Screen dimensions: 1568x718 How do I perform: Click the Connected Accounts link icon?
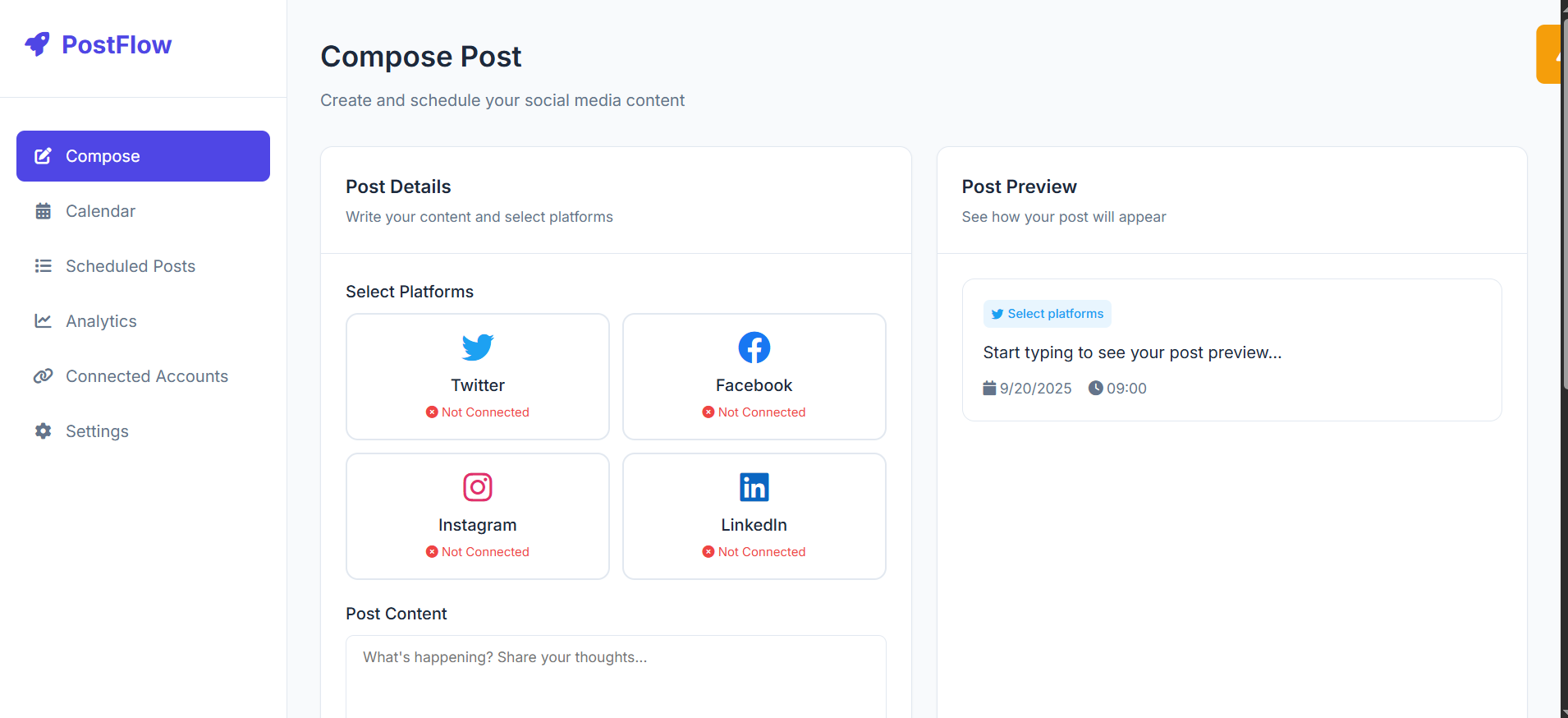(x=44, y=376)
